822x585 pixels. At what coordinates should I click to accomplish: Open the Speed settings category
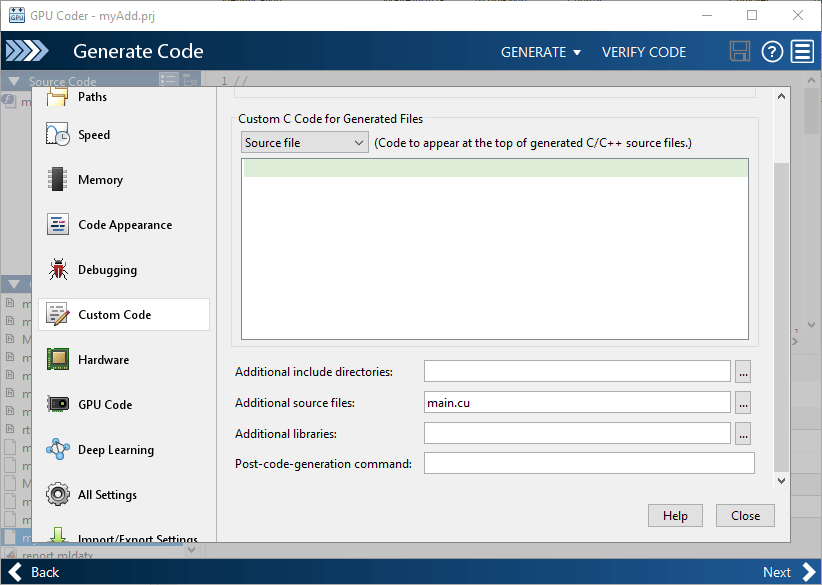(95, 134)
